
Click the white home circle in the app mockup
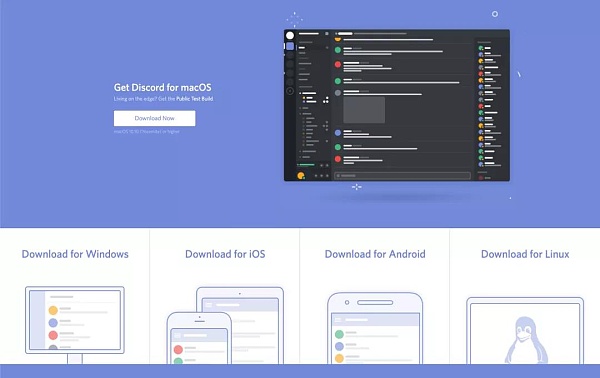pyautogui.click(x=290, y=36)
